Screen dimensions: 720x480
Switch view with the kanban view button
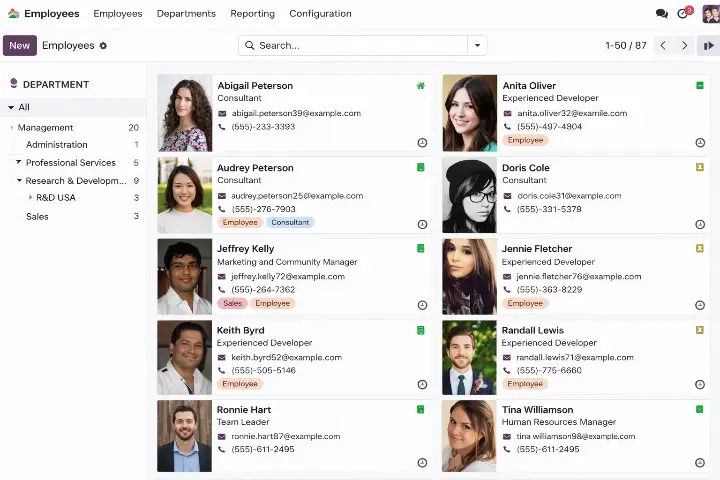coord(708,45)
